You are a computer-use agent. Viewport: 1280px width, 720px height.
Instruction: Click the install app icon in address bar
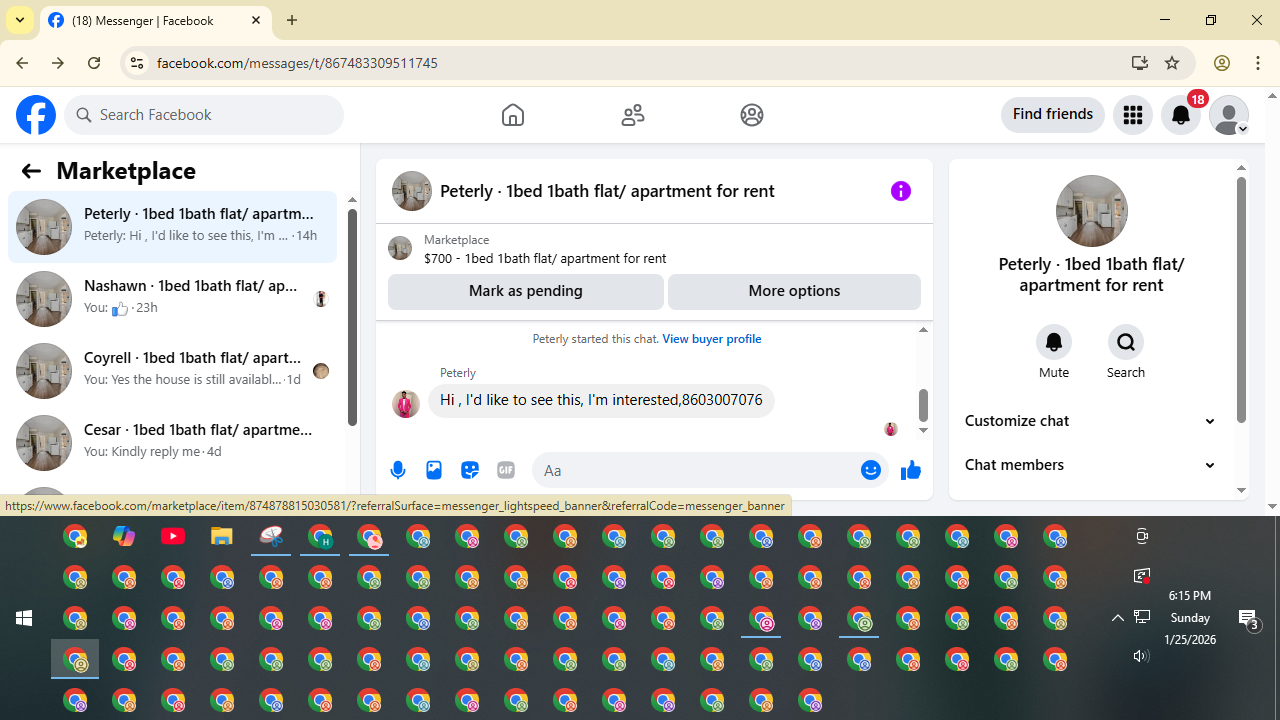[1139, 63]
